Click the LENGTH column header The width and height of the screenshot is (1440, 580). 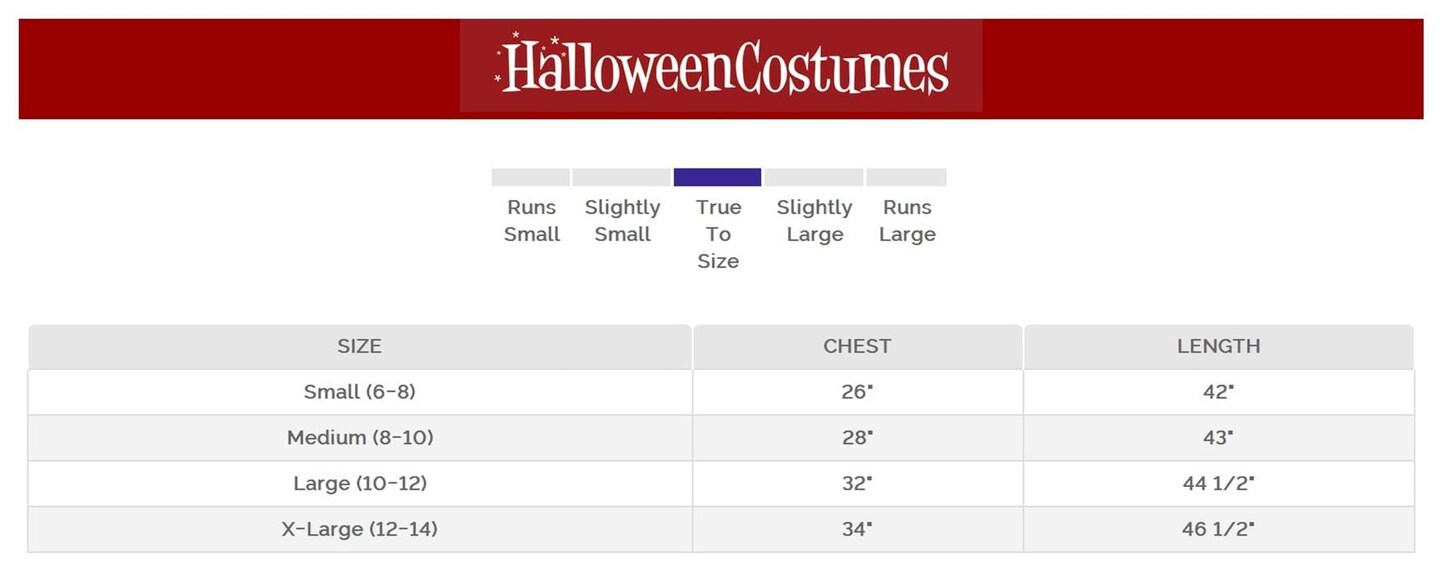click(1218, 346)
